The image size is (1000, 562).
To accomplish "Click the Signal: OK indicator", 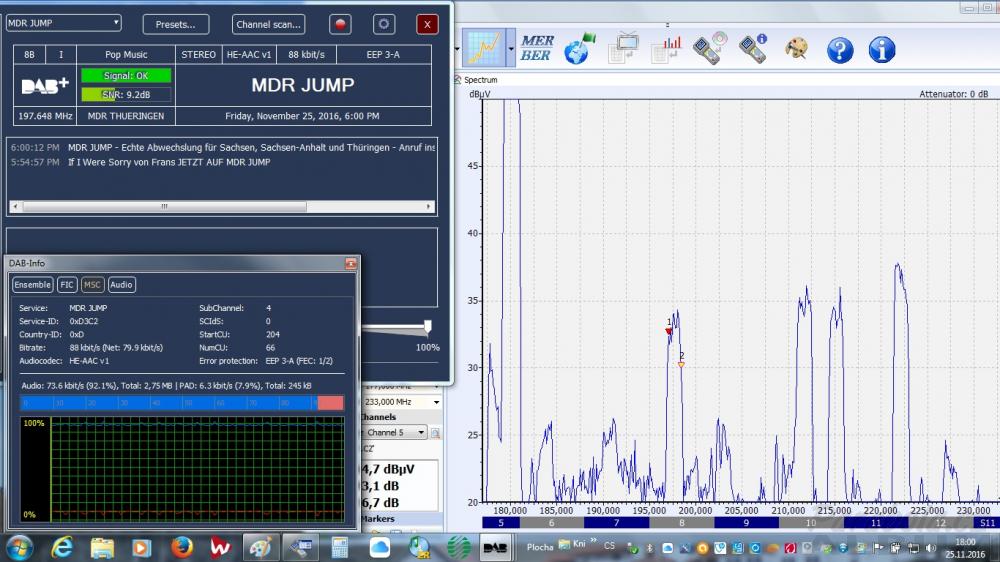I will pyautogui.click(x=126, y=75).
